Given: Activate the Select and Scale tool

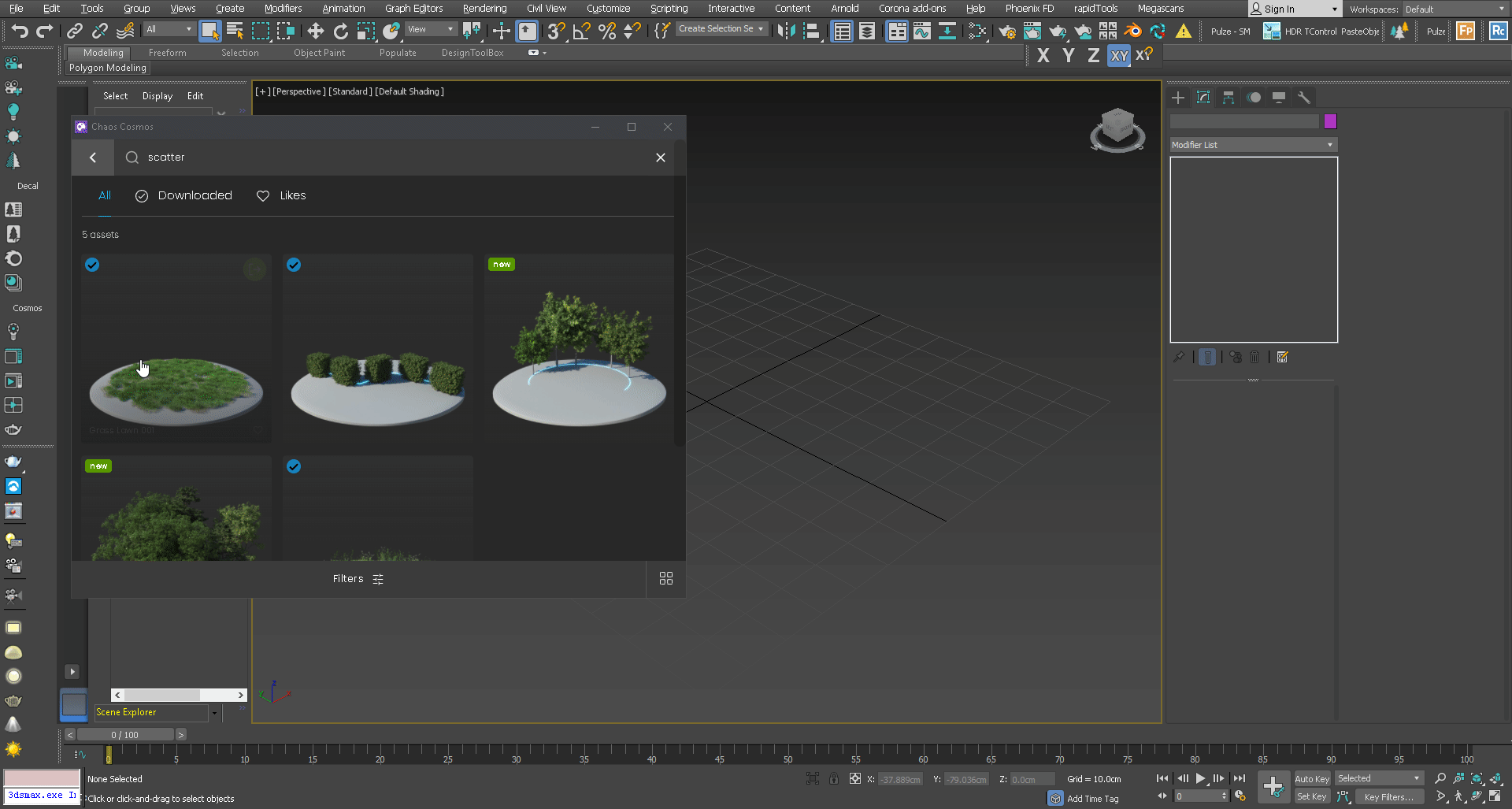Looking at the screenshot, I should (x=366, y=31).
